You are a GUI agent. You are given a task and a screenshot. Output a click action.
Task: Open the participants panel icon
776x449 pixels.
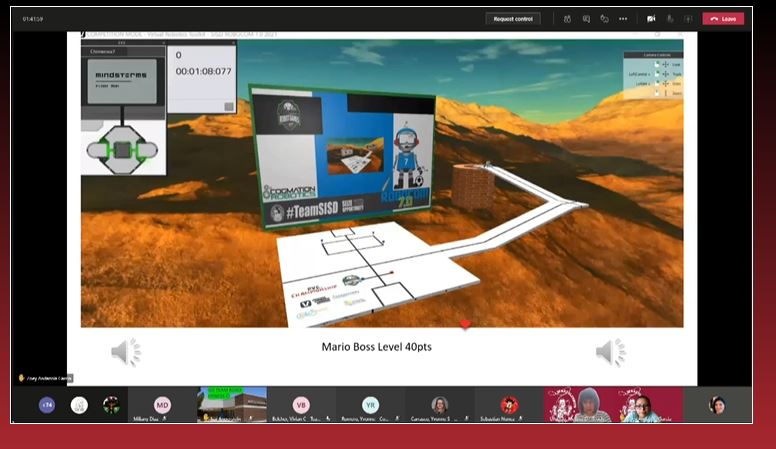point(567,19)
